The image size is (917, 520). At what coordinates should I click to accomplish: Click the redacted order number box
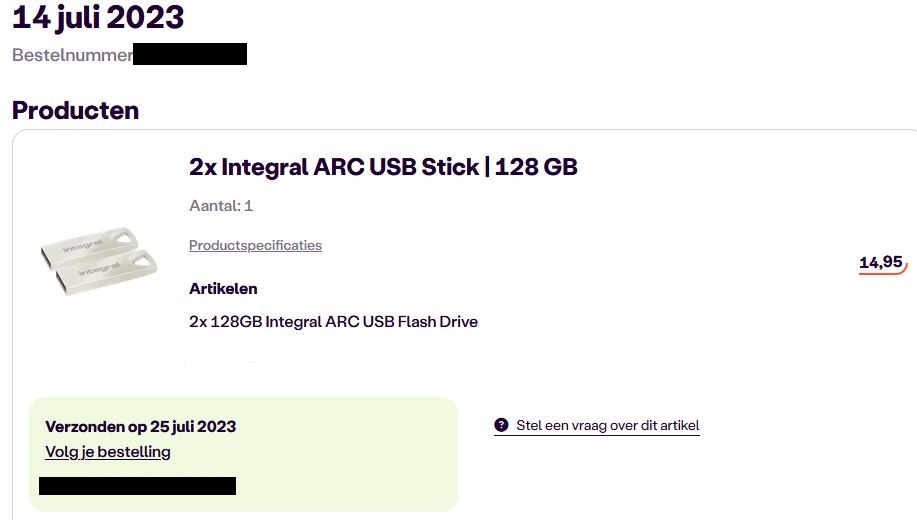click(x=190, y=54)
